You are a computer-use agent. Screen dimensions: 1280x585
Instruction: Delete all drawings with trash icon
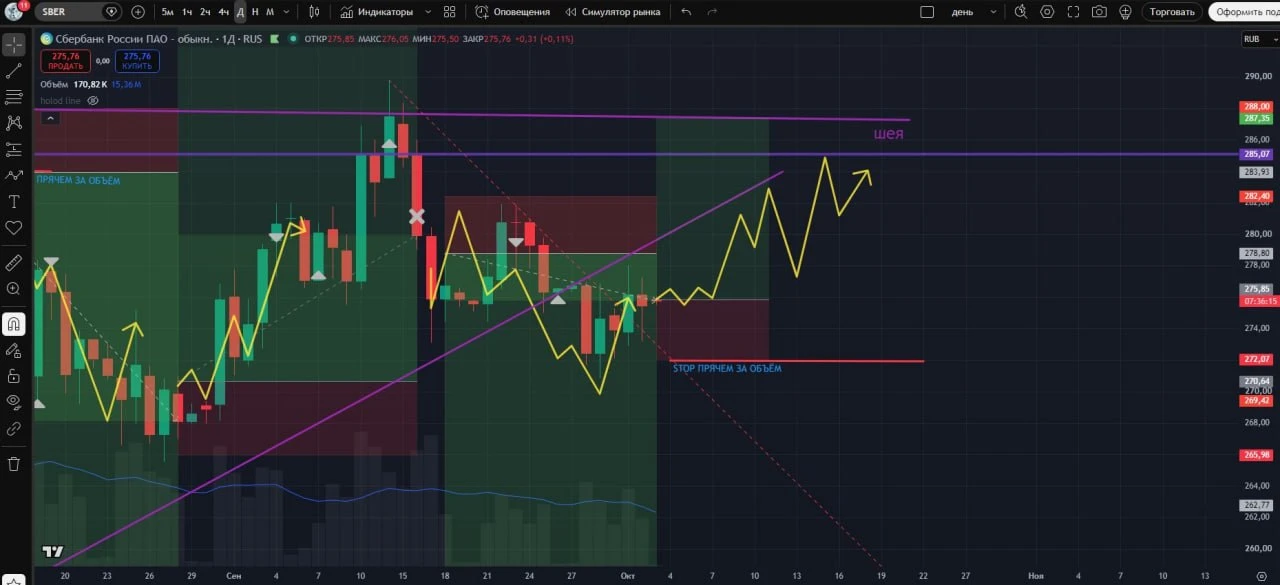[x=14, y=464]
